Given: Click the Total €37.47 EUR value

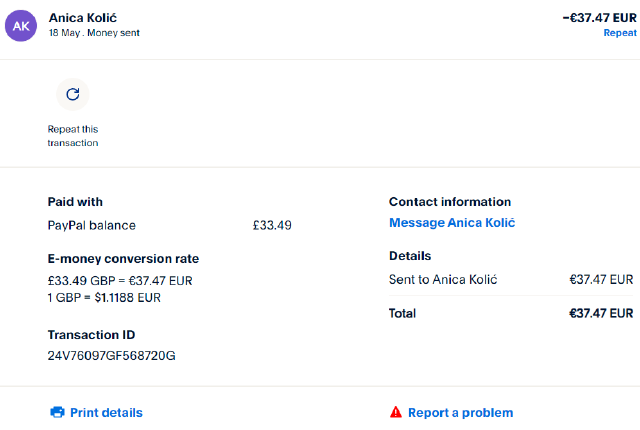Looking at the screenshot, I should point(601,313).
